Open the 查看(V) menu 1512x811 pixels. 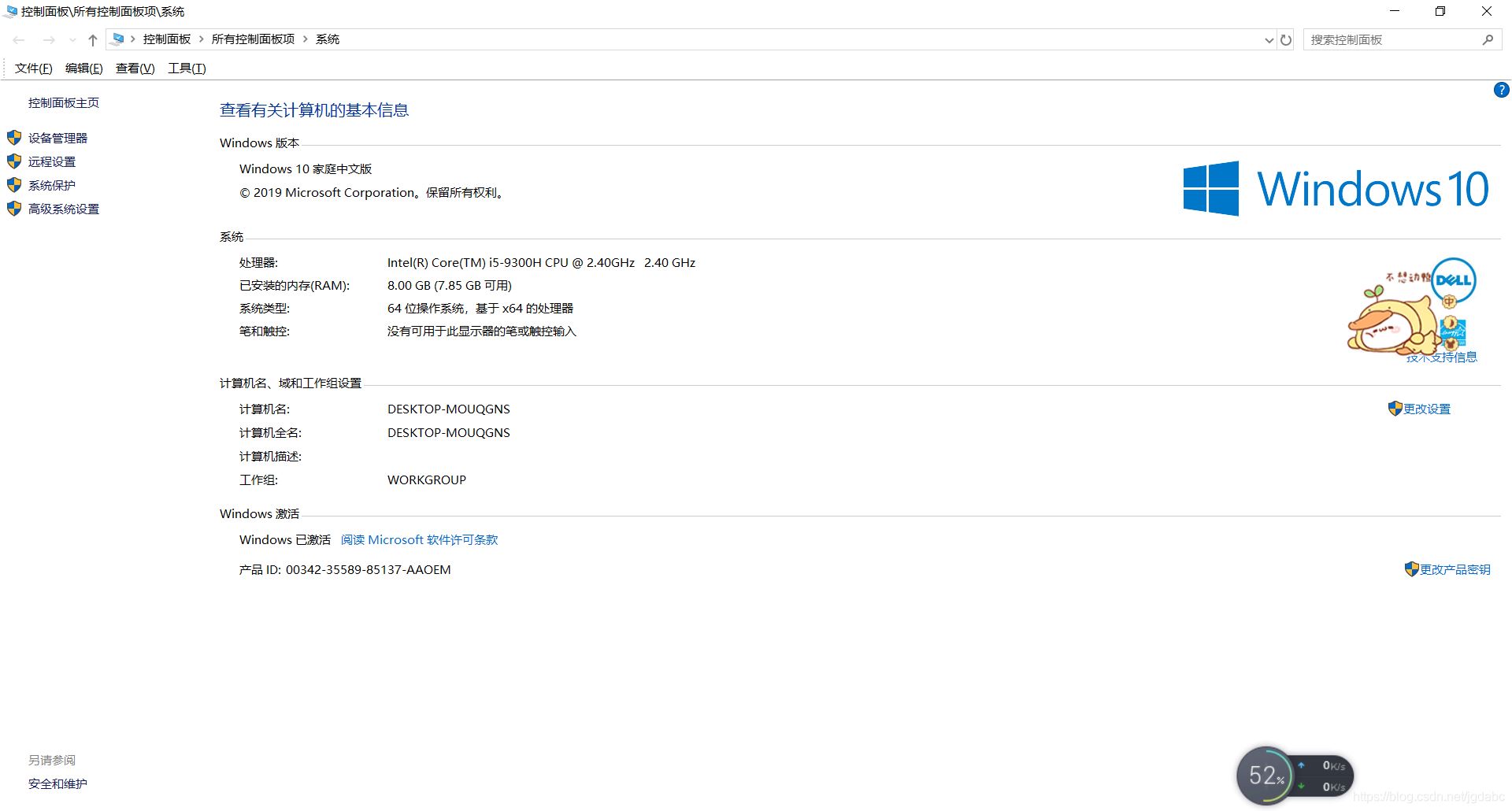coord(135,69)
